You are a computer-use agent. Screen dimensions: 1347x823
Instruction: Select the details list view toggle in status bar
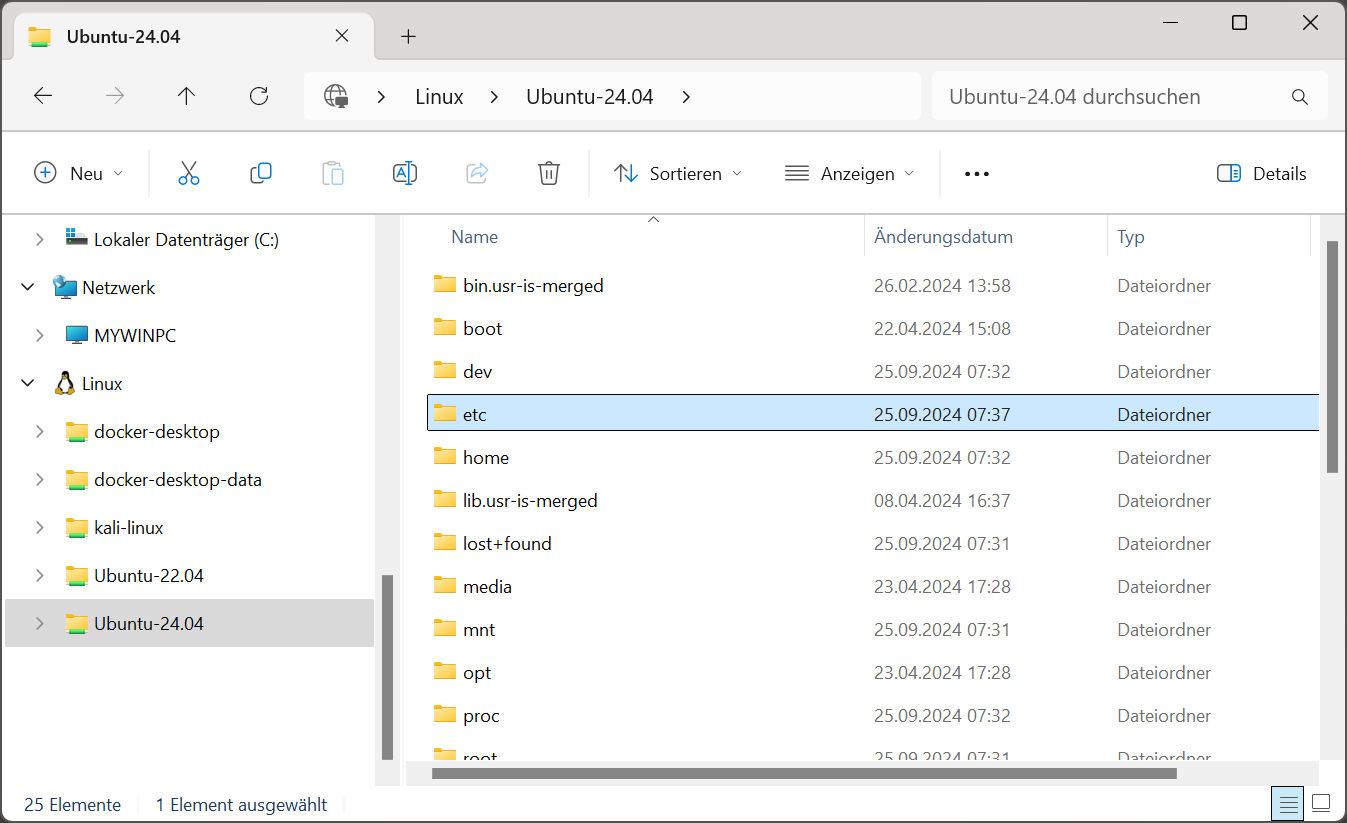1289,803
